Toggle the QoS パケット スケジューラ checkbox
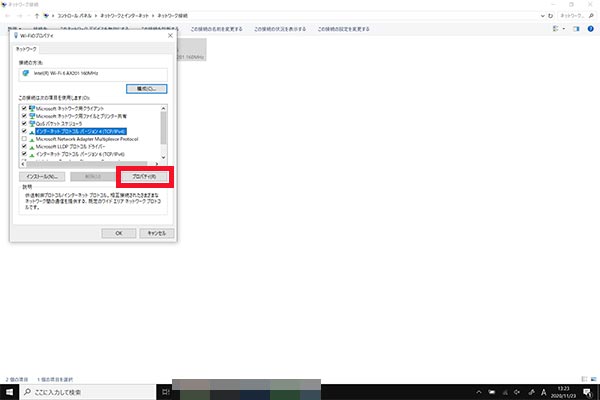This screenshot has height=400, width=600. (23, 123)
